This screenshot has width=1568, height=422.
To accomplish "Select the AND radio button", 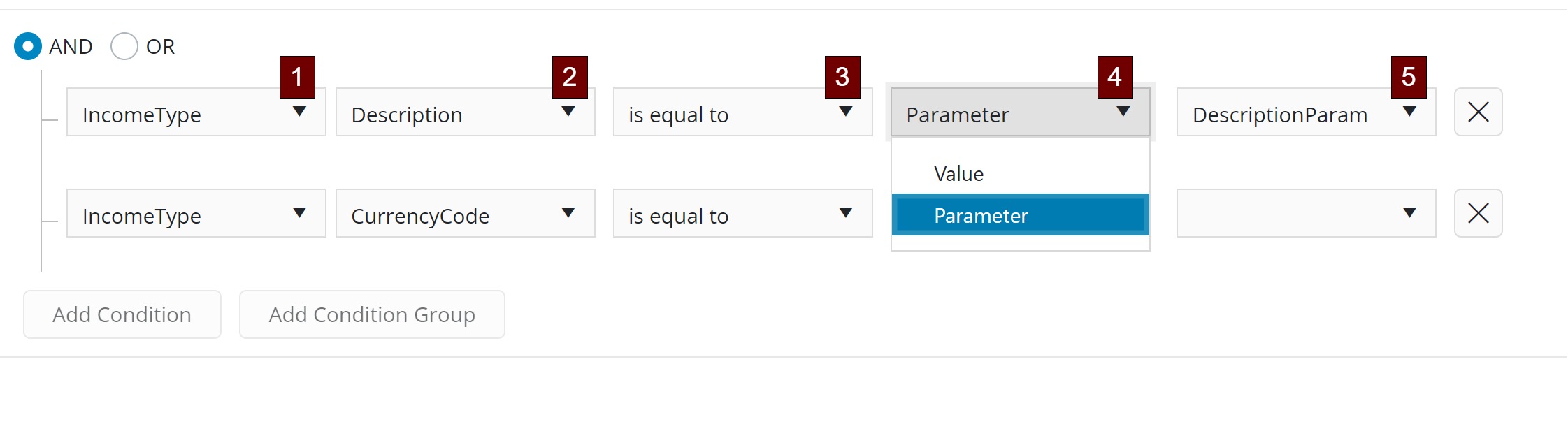I will tap(28, 46).
